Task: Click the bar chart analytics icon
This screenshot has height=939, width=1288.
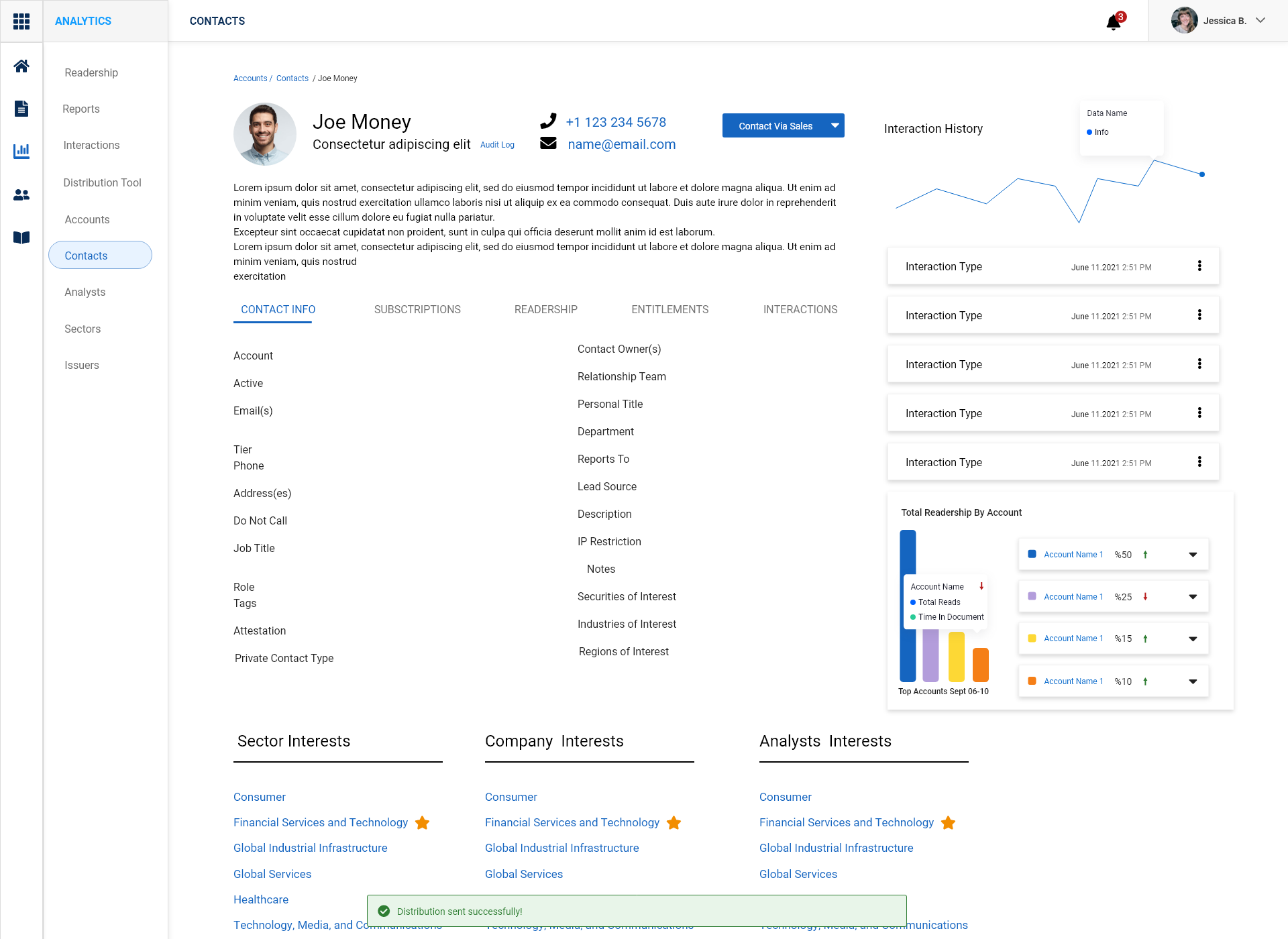Action: 21,151
